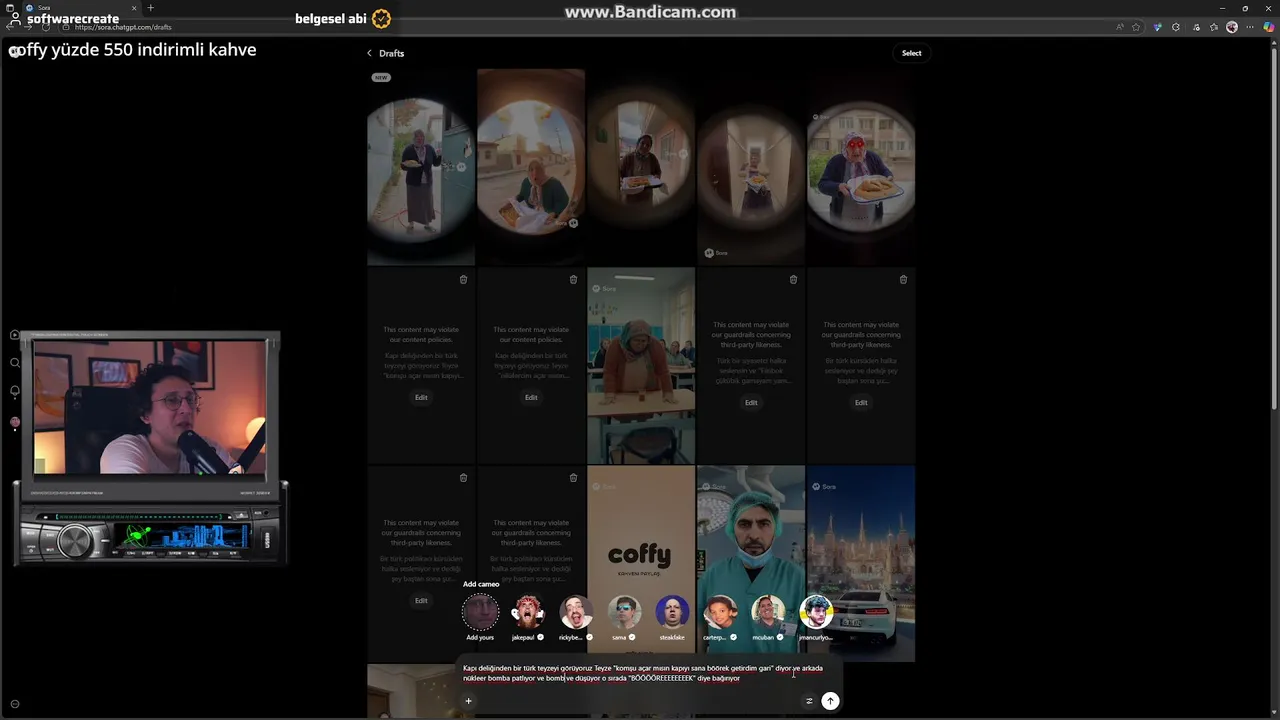This screenshot has height=720, width=1280.
Task: Open tab actions menu icon at window corner
Action: coord(10,8)
